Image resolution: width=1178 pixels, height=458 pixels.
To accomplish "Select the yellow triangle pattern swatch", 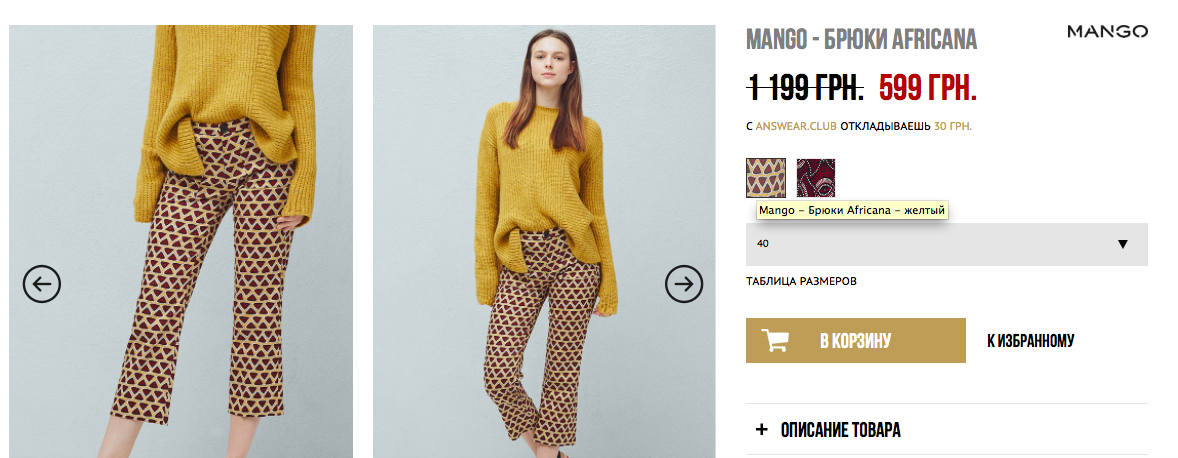I will [766, 178].
